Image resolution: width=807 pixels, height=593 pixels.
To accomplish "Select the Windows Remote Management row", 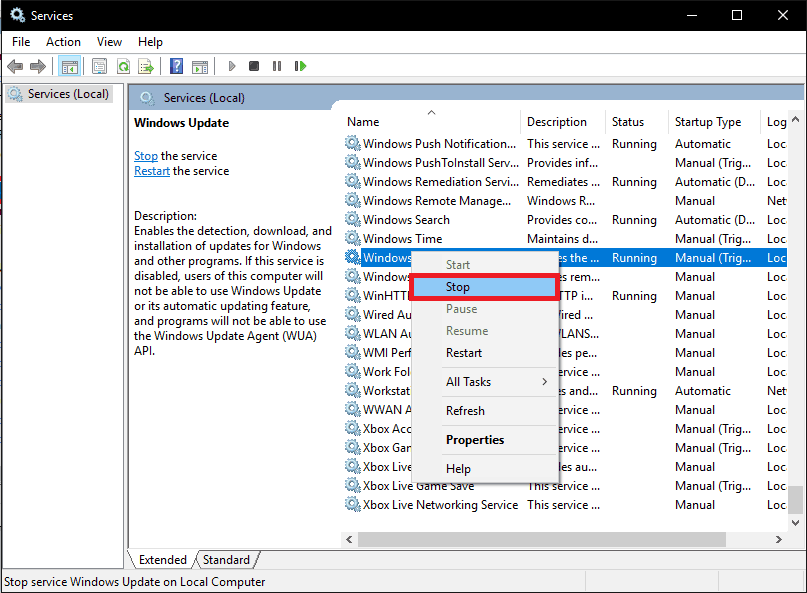I will (x=565, y=201).
